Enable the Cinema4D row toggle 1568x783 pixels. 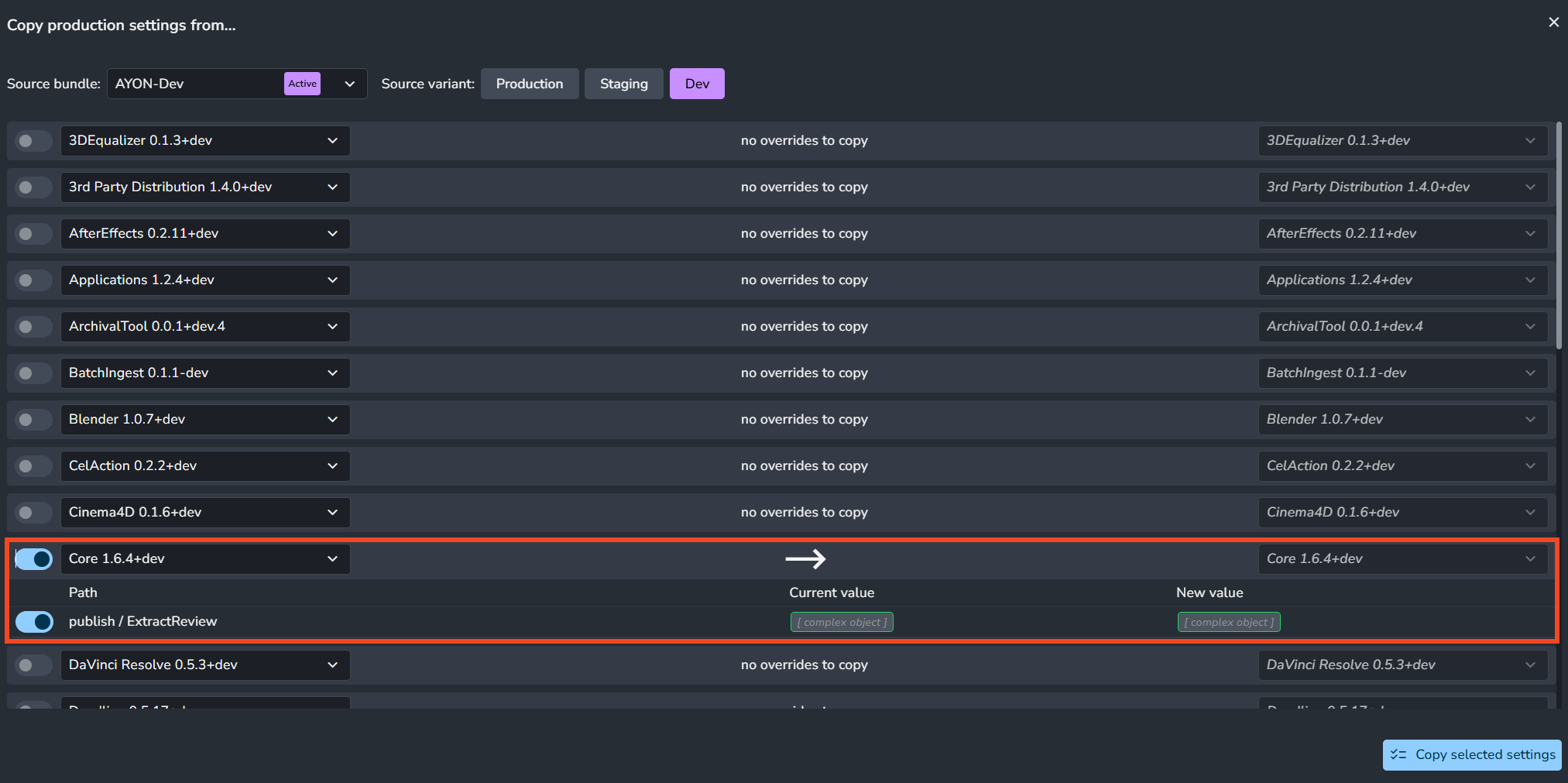tap(34, 513)
